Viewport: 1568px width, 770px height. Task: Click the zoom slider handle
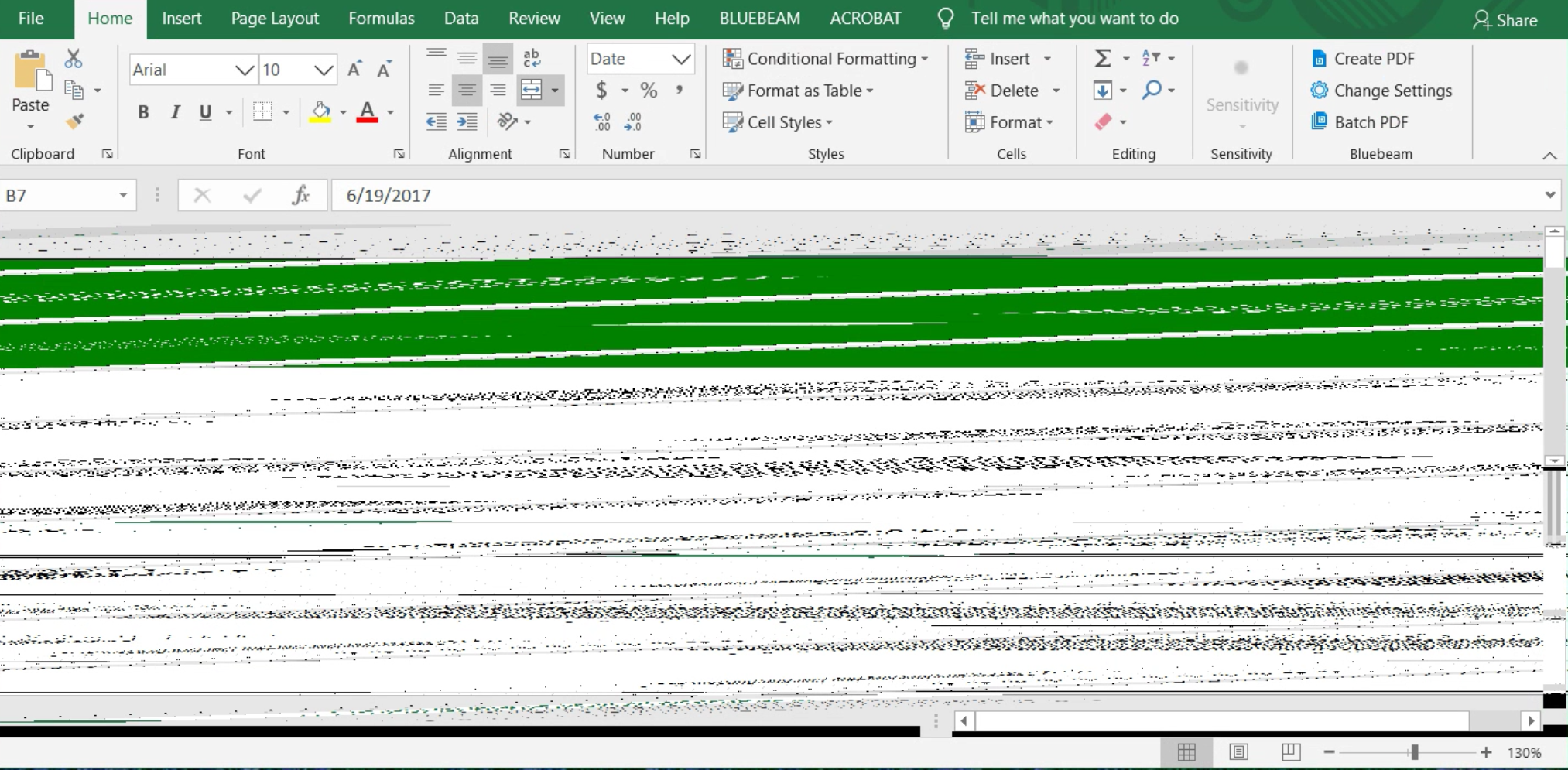point(1415,752)
